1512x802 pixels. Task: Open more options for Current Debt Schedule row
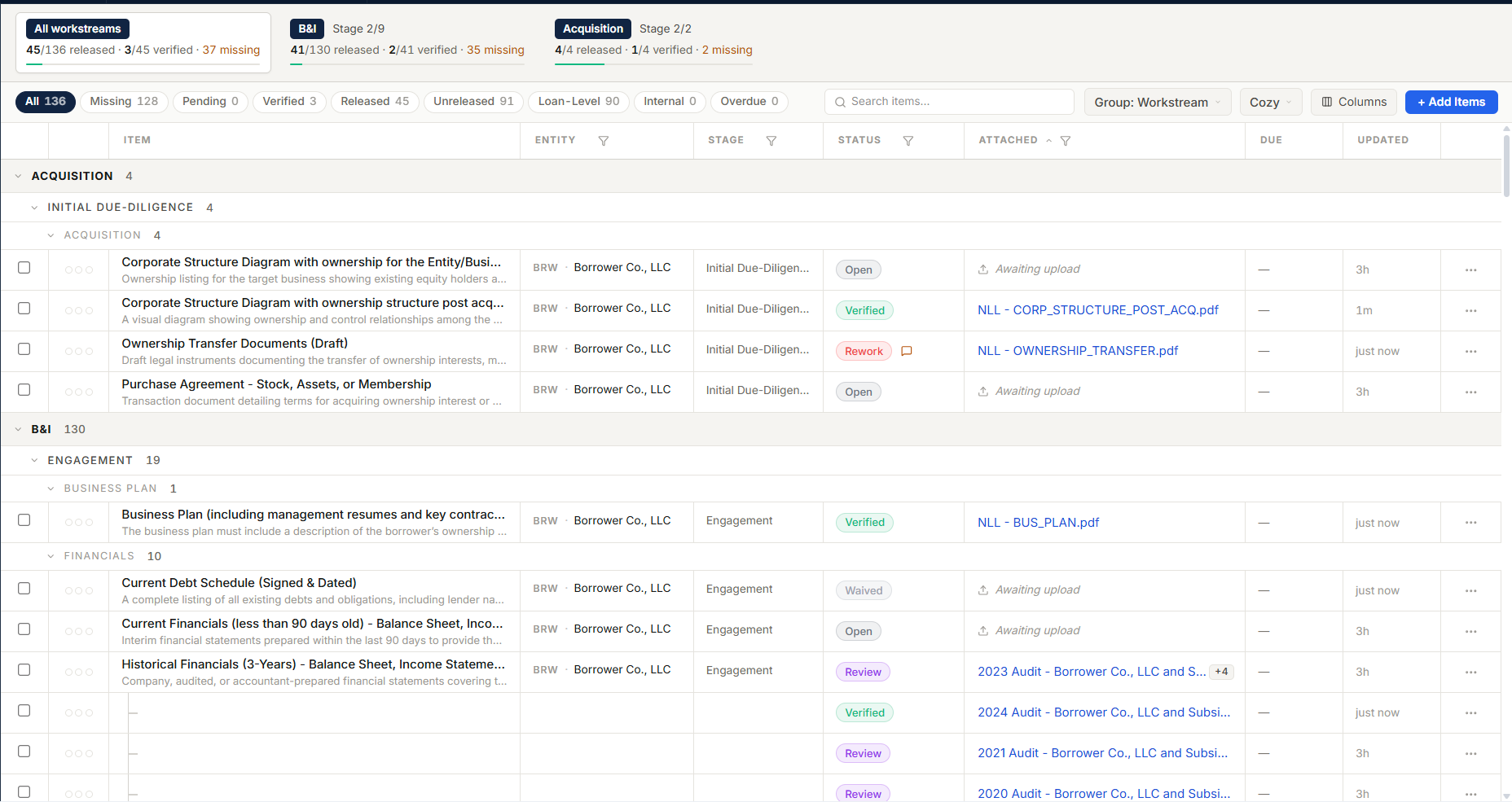tap(1471, 591)
